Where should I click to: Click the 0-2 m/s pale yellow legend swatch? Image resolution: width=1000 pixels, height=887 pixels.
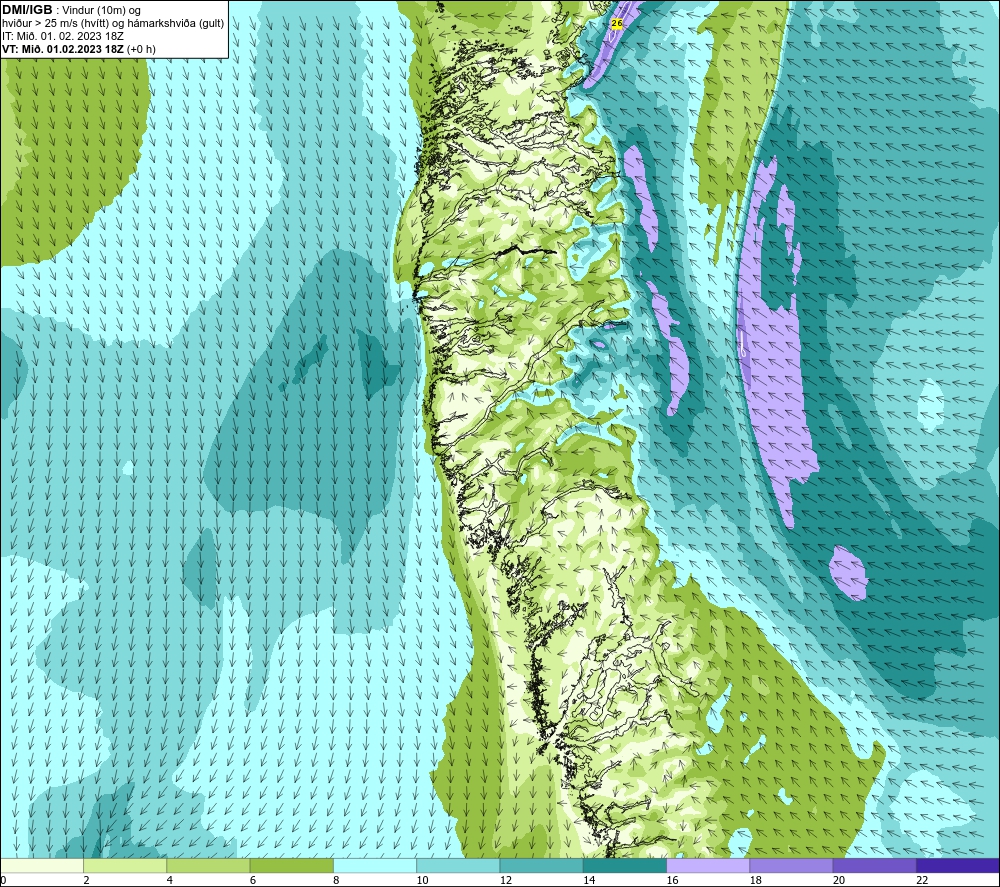click(41, 865)
